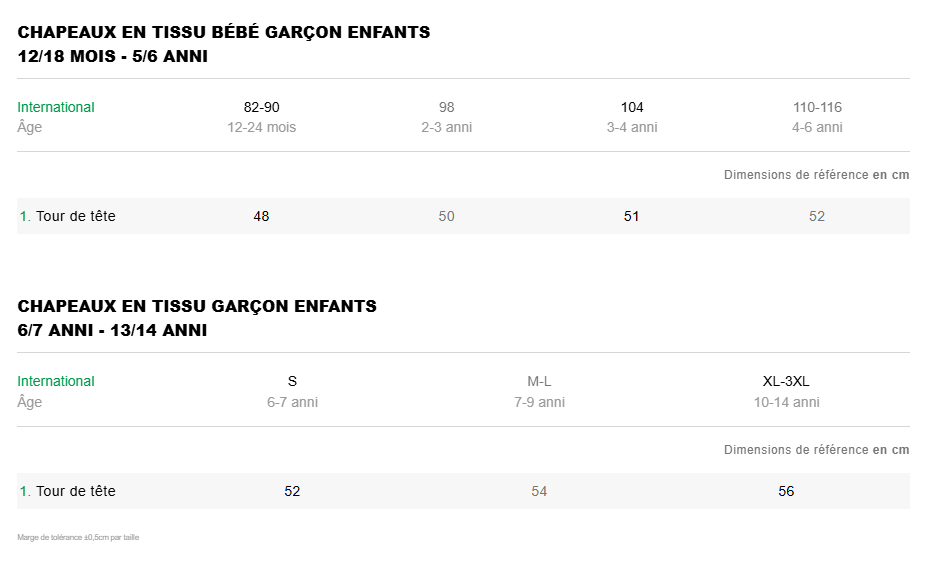The height and width of the screenshot is (573, 931).
Task: Click the 54 cm head measurement
Action: point(539,491)
